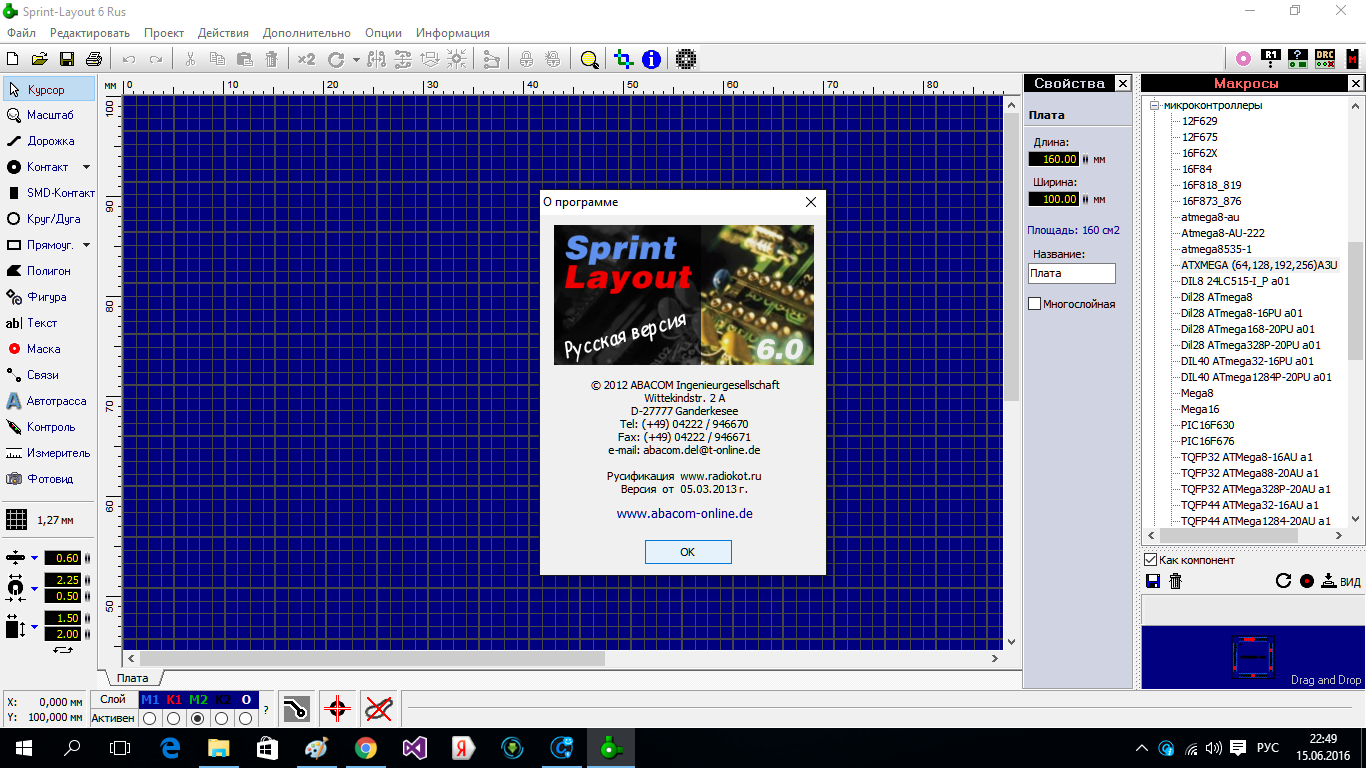1366x768 pixels.
Task: Select the Текст tool
Action: click(48, 323)
